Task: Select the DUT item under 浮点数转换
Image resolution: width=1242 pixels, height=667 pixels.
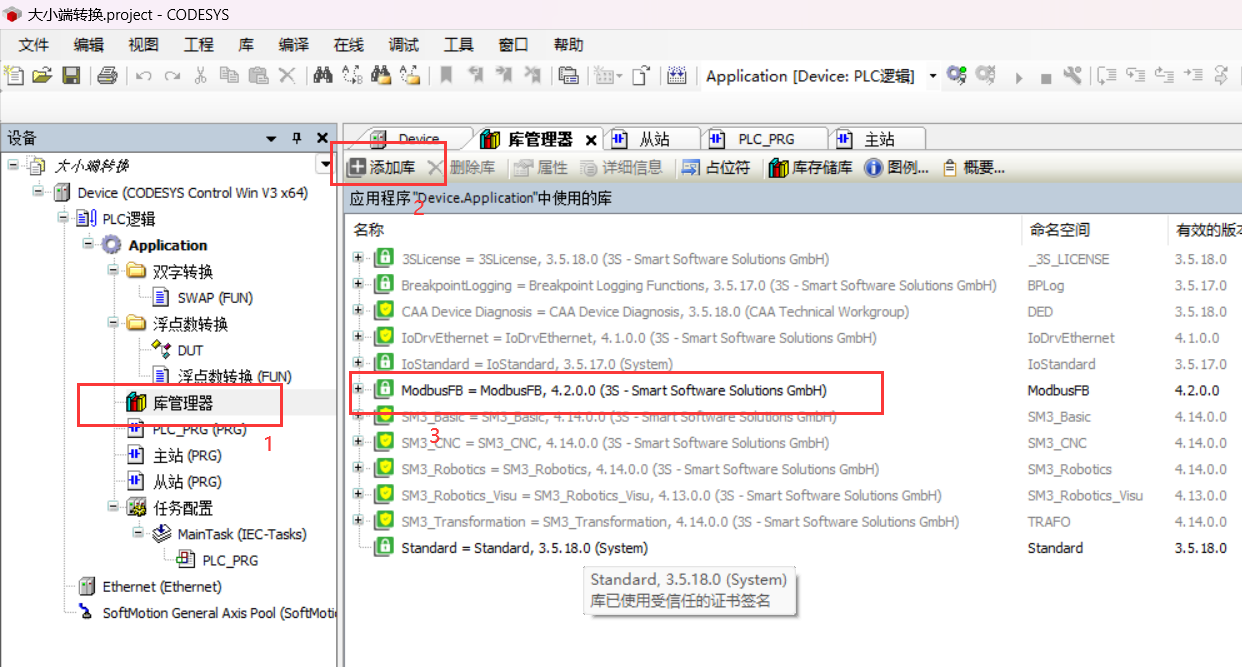Action: point(190,350)
